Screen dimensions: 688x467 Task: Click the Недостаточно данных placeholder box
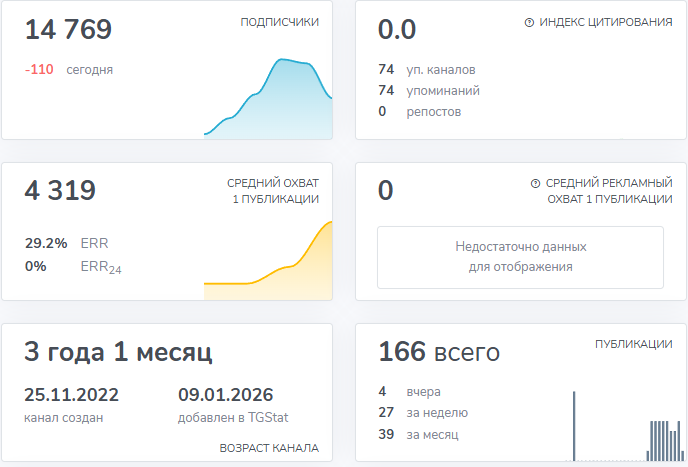(x=520, y=257)
